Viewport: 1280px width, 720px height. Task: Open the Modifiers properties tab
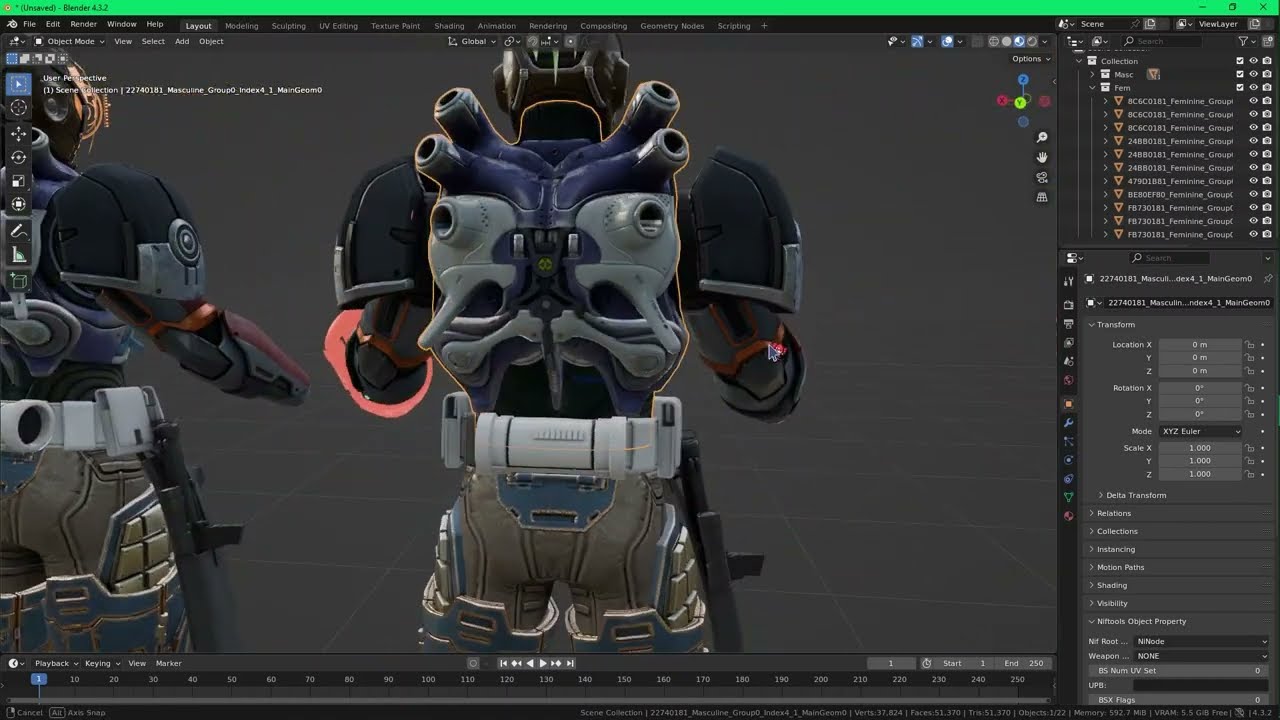1068,422
